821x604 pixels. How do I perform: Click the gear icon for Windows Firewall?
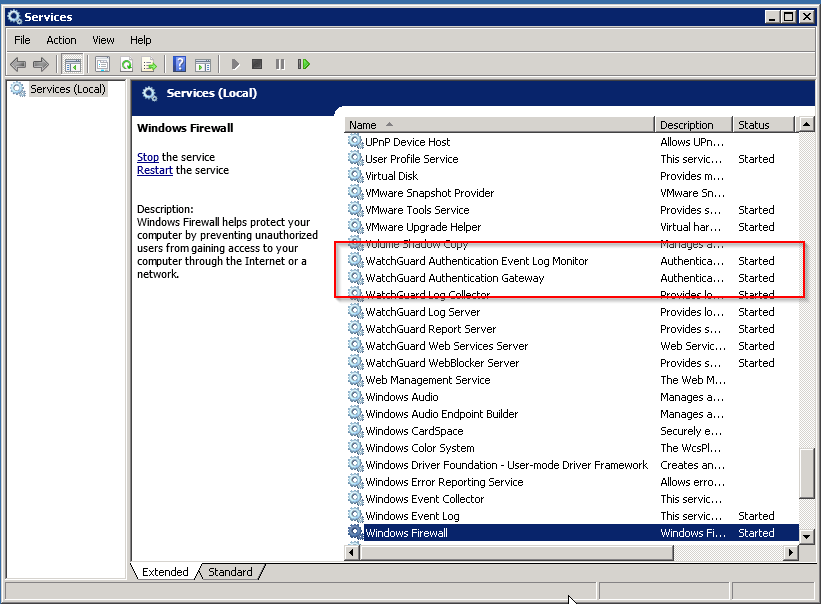coord(356,532)
